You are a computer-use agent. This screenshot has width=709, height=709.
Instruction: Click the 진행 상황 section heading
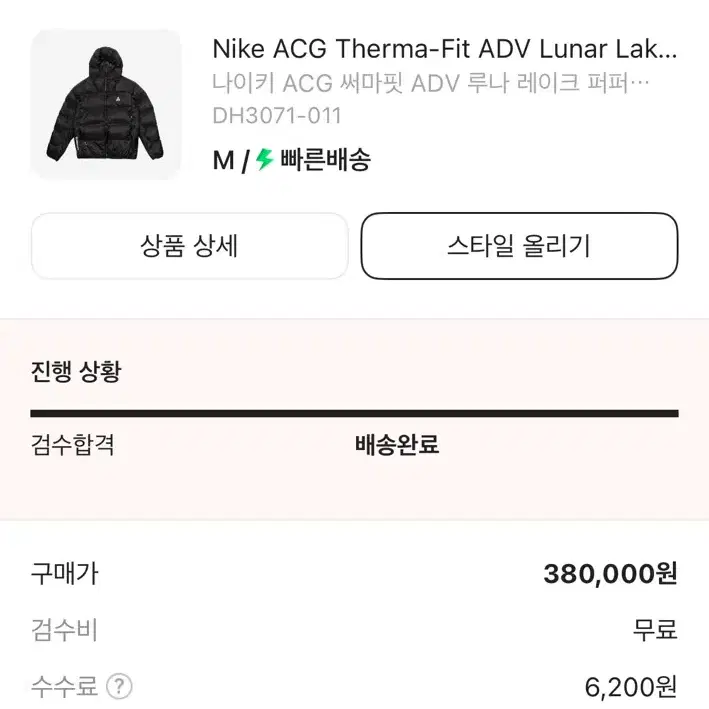tap(76, 372)
